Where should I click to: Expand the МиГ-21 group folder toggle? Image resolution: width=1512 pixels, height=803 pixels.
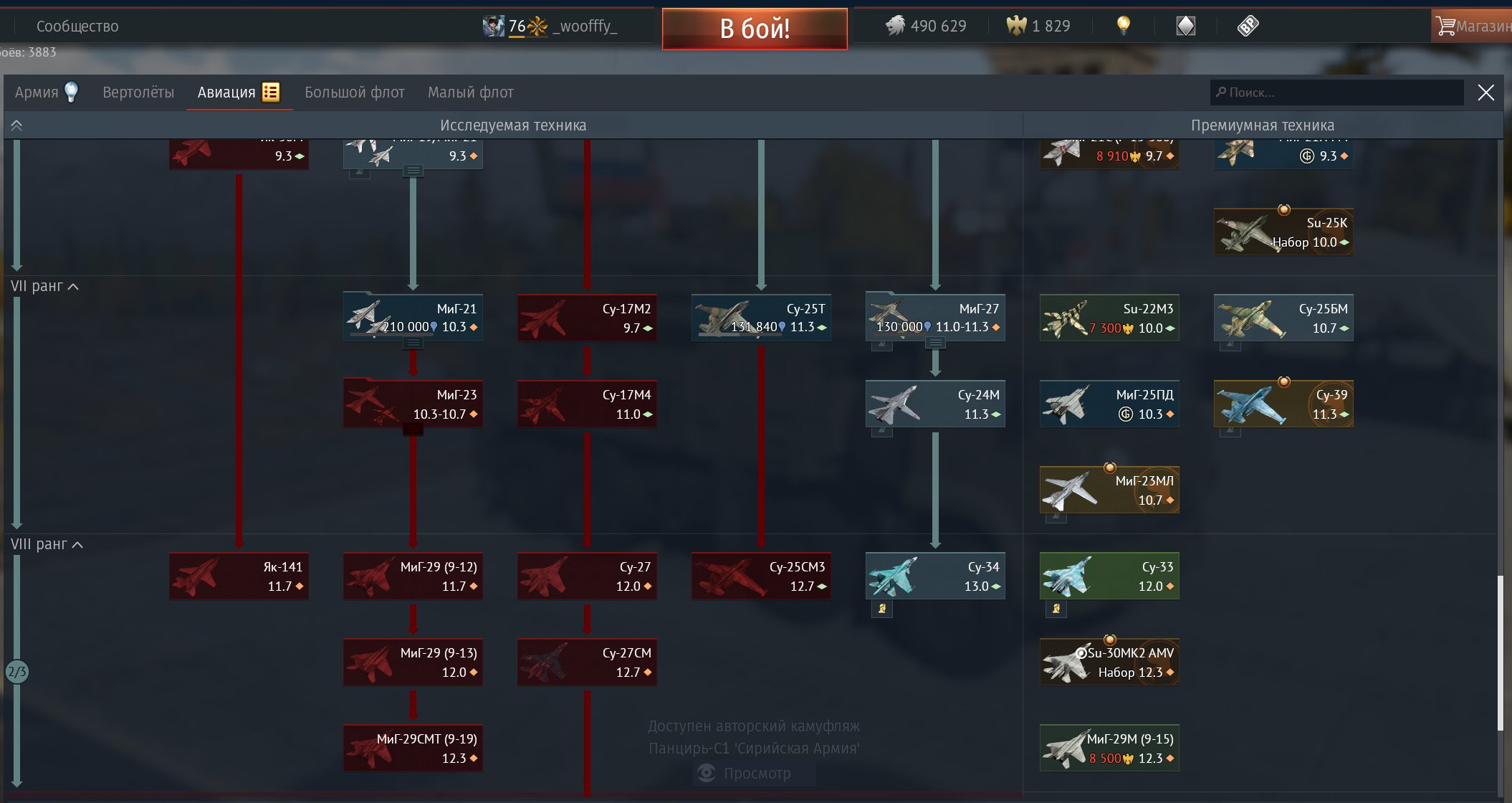[x=413, y=343]
